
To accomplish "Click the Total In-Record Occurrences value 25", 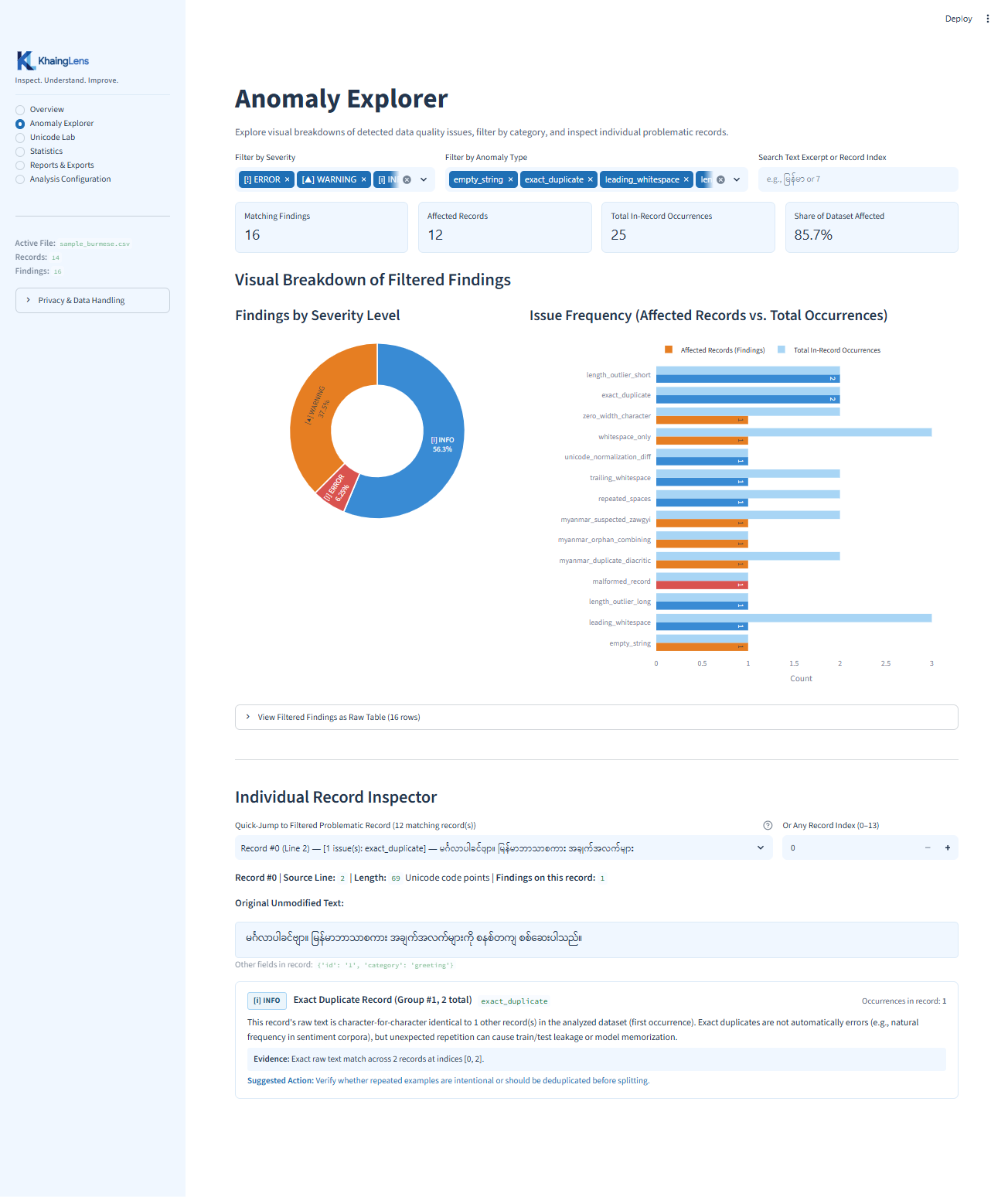I will tap(618, 235).
